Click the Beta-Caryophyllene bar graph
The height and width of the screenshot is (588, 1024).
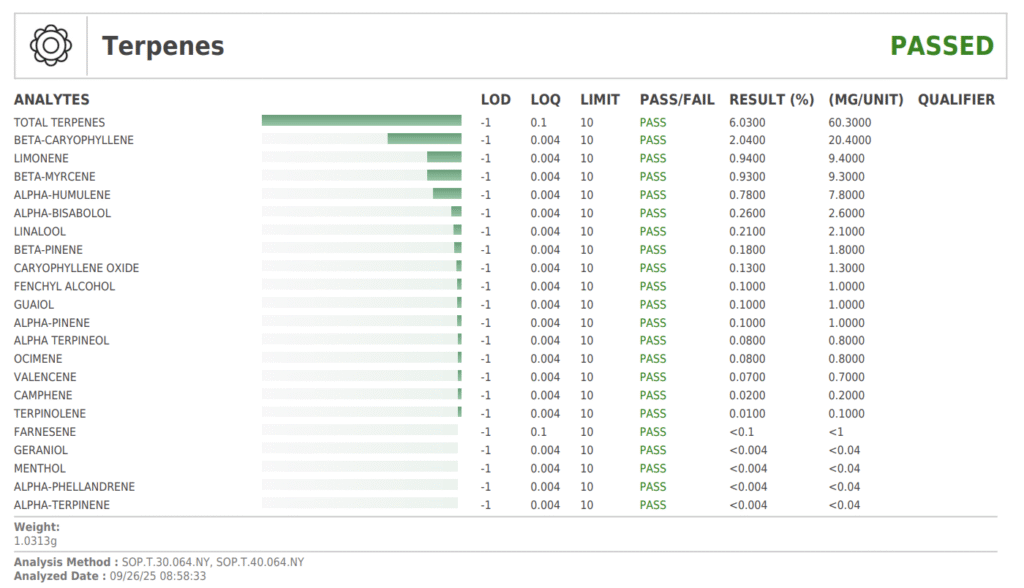[x=424, y=140]
